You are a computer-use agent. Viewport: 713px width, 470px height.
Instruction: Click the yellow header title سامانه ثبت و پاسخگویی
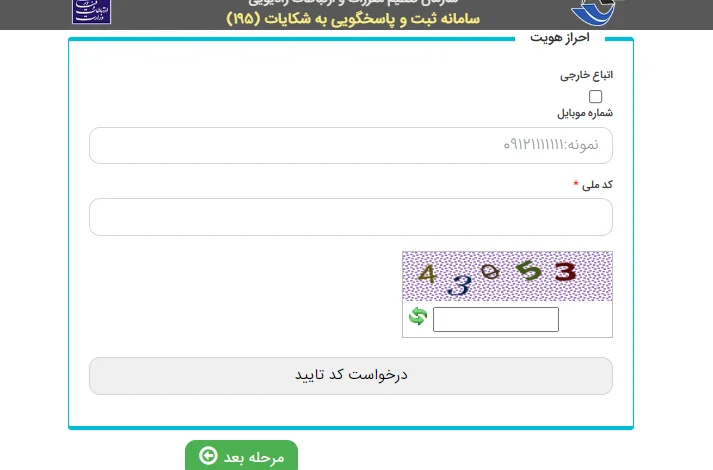[353, 19]
